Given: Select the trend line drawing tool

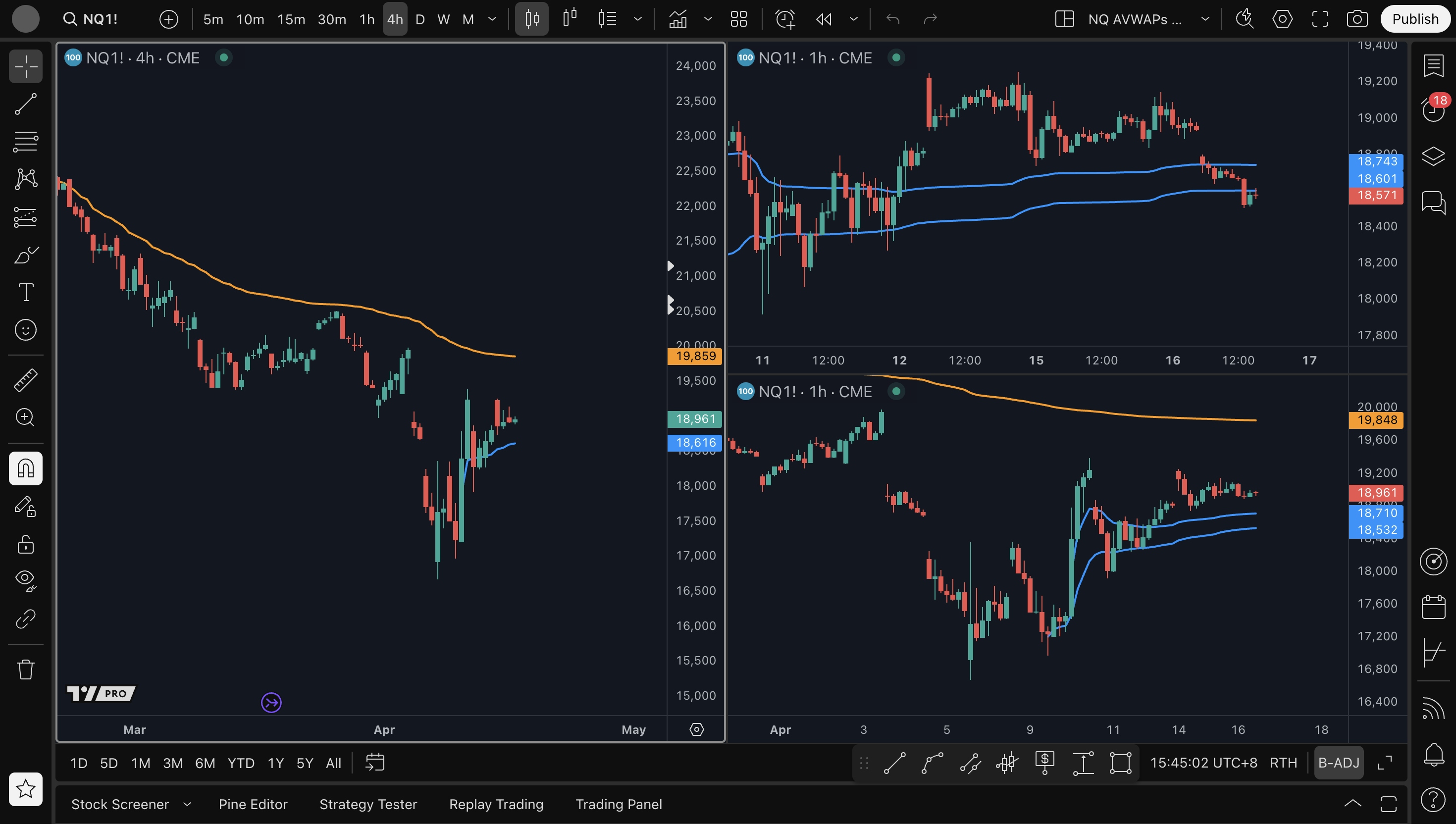Looking at the screenshot, I should tap(25, 104).
